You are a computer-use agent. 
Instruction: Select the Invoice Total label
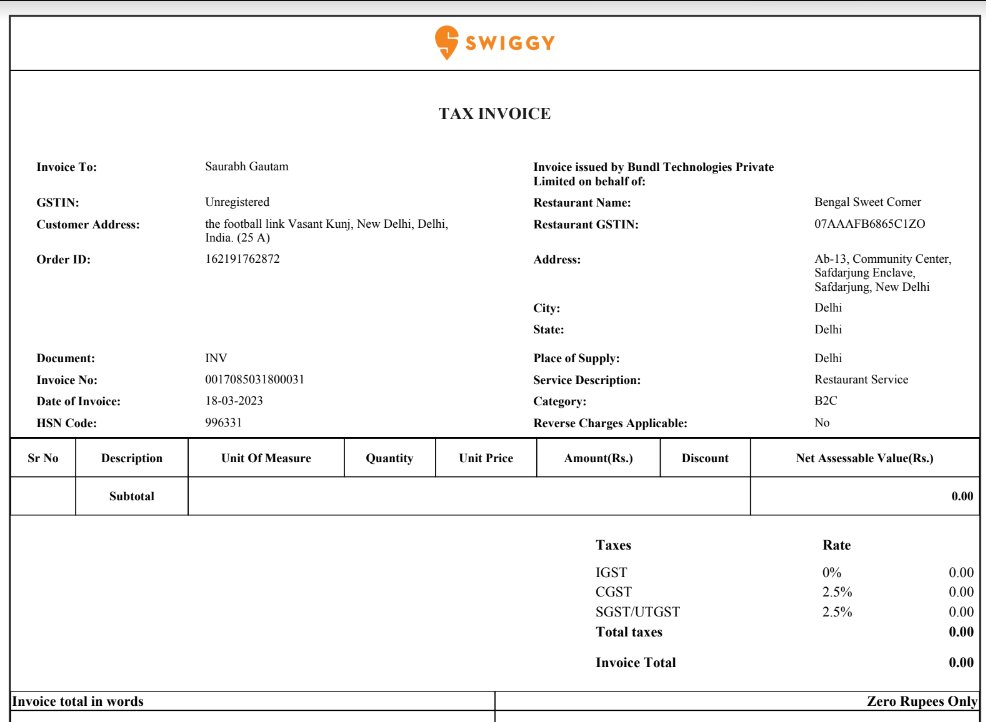636,662
